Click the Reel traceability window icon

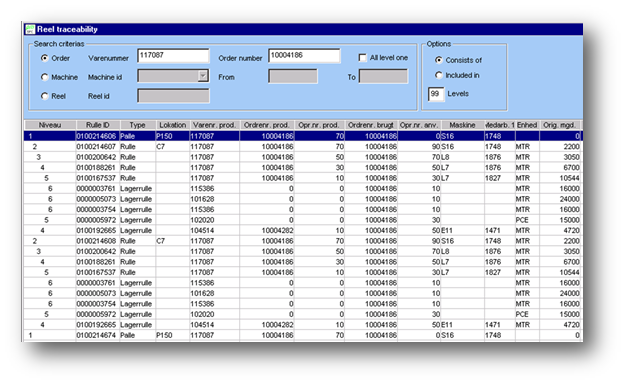pos(30,29)
